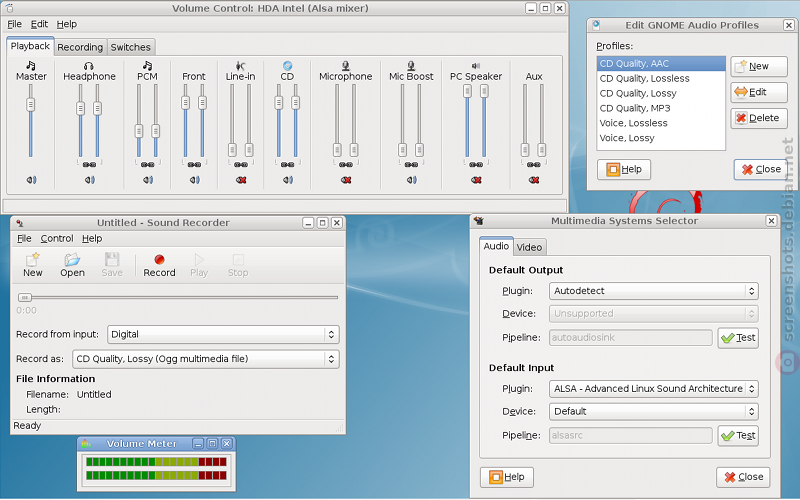Click the recording position slider handle
This screenshot has height=500, width=800.
pos(24,297)
